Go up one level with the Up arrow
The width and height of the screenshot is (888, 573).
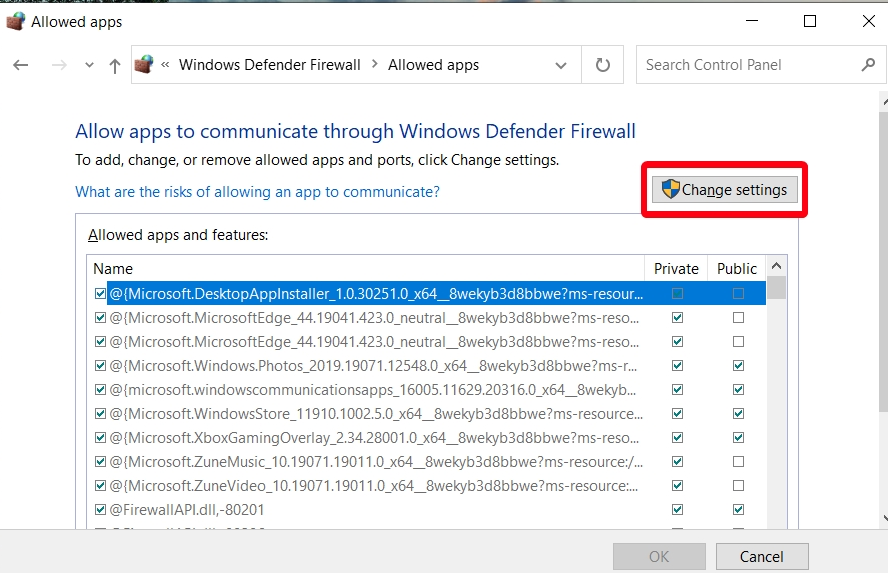click(115, 66)
